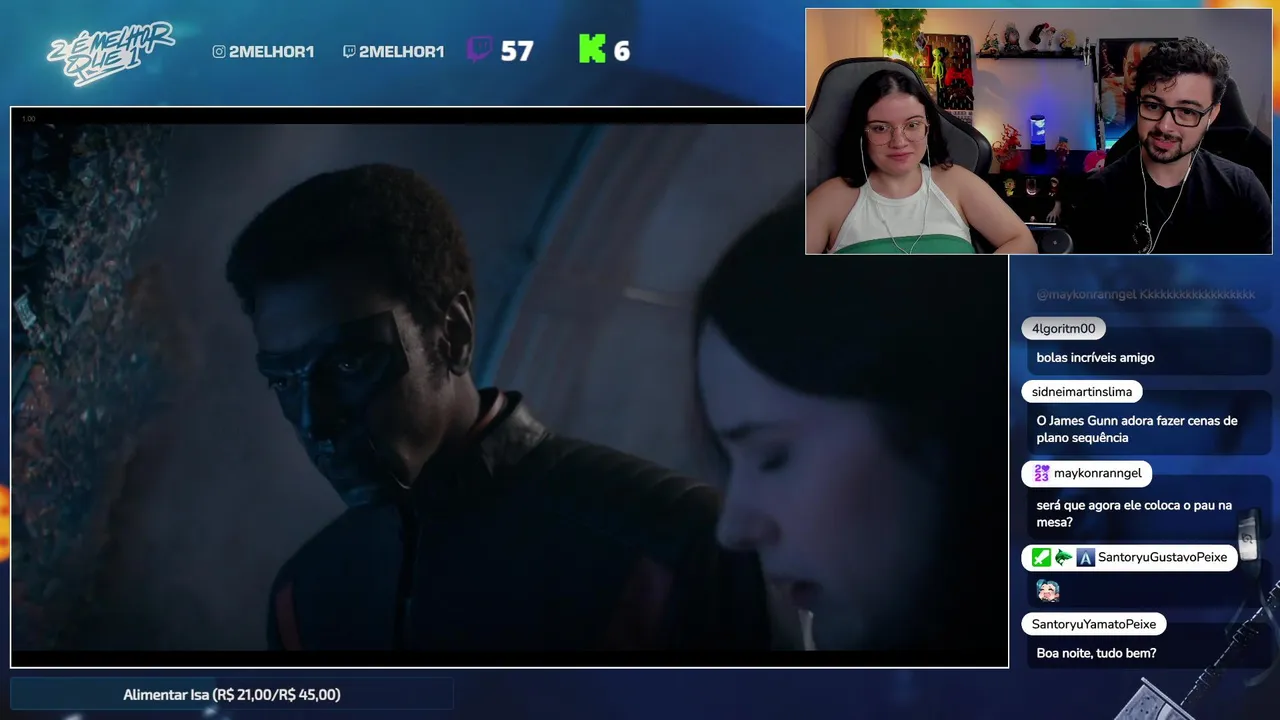Click the username SantoryuYamatoPeixe
The height and width of the screenshot is (720, 1280).
1094,624
